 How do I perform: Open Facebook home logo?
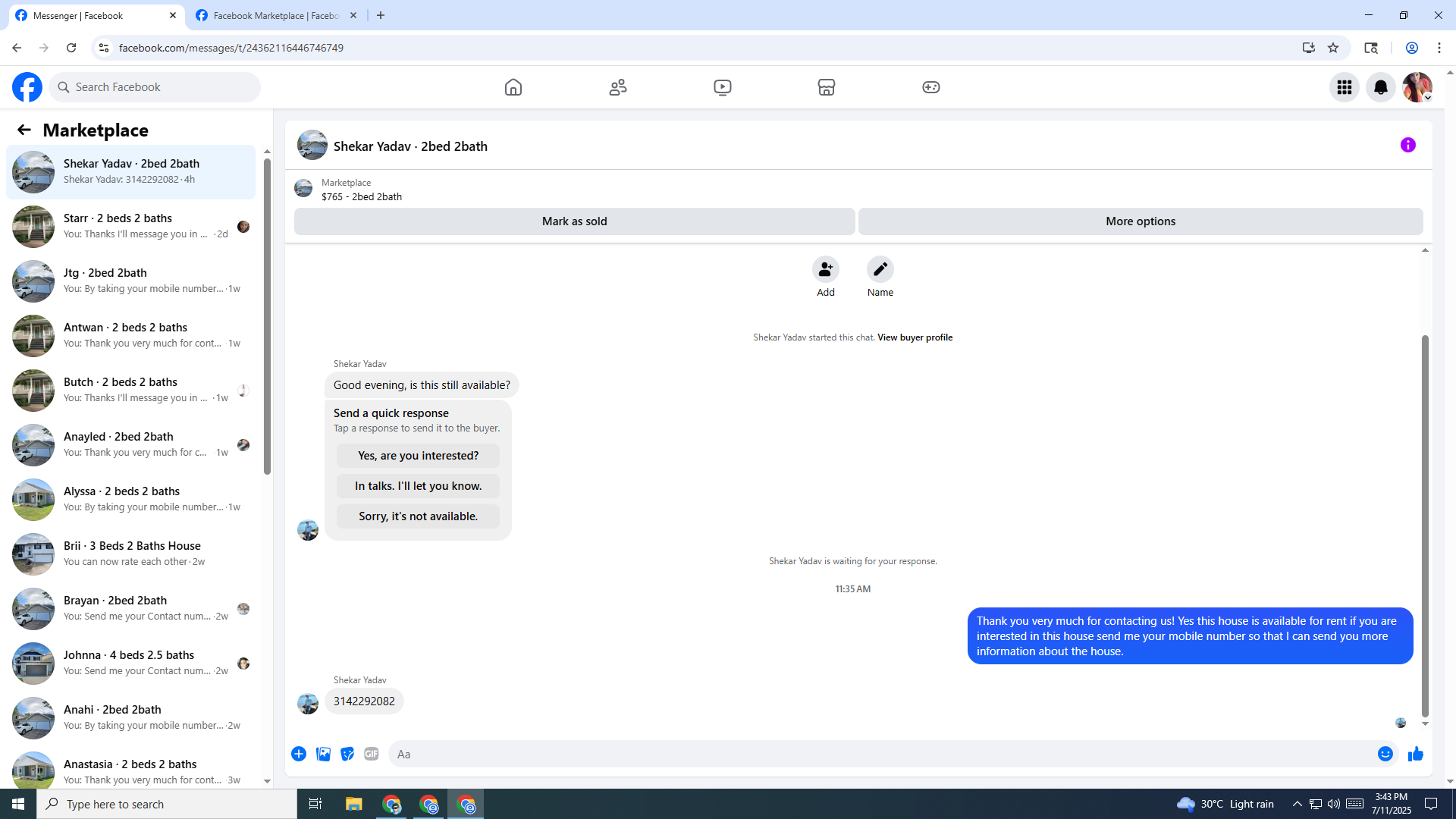click(27, 87)
